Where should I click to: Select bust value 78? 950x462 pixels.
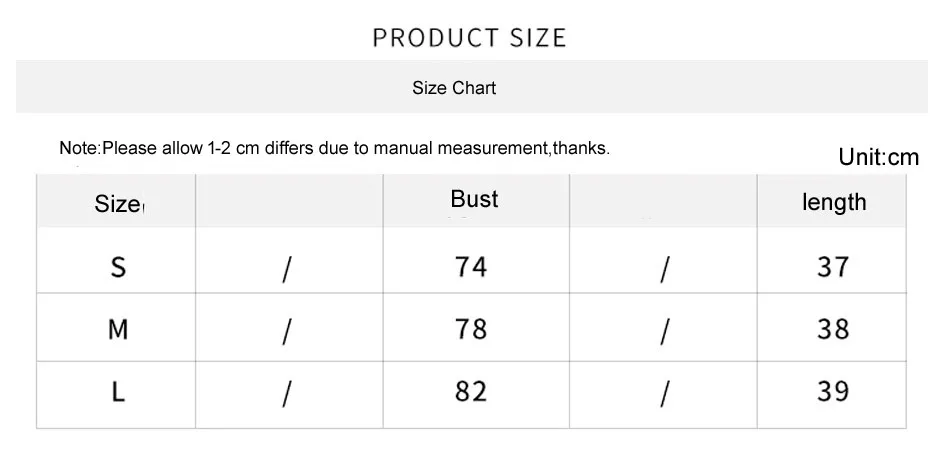tap(471, 329)
